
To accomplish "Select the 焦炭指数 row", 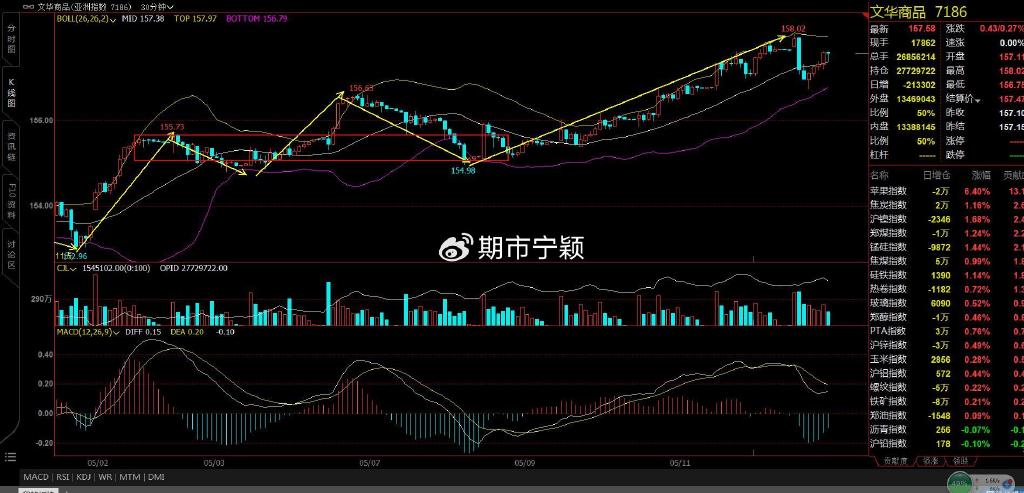I will point(946,205).
